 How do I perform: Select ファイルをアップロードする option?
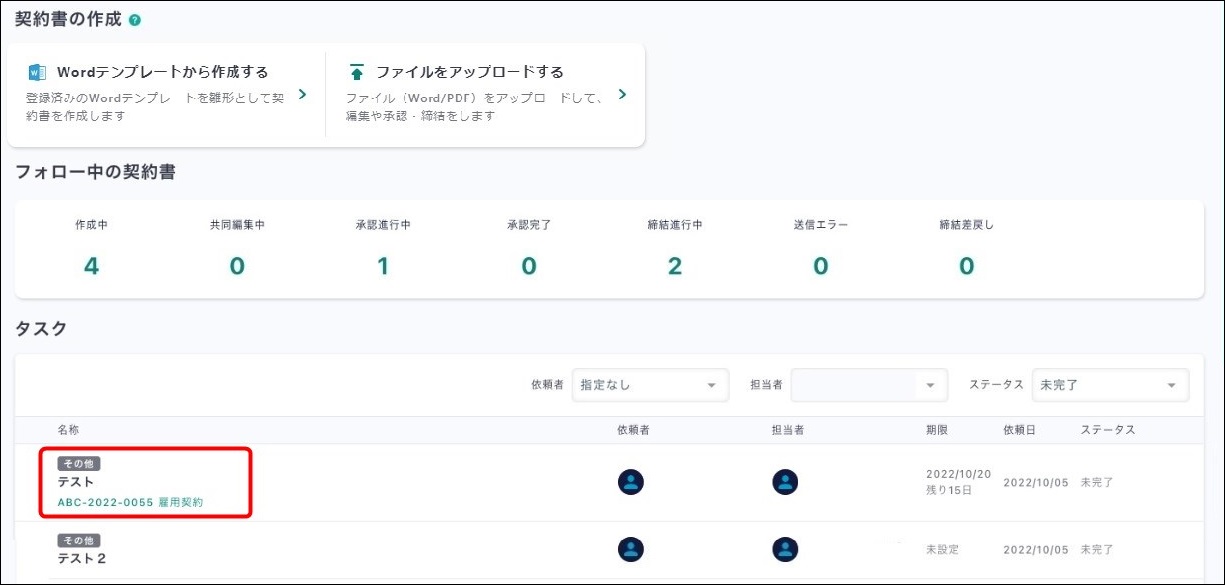(469, 72)
